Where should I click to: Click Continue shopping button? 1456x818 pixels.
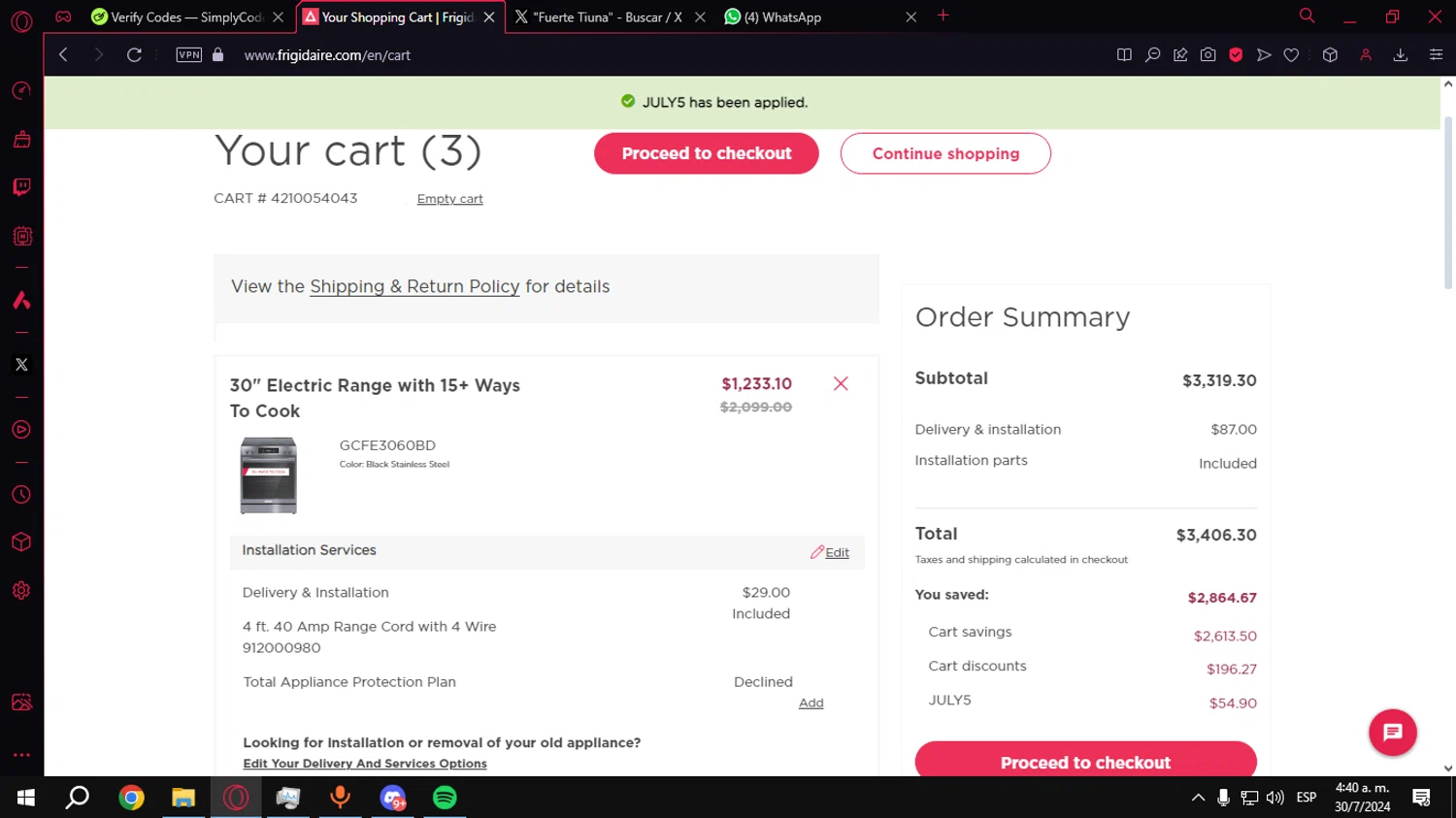pos(945,153)
